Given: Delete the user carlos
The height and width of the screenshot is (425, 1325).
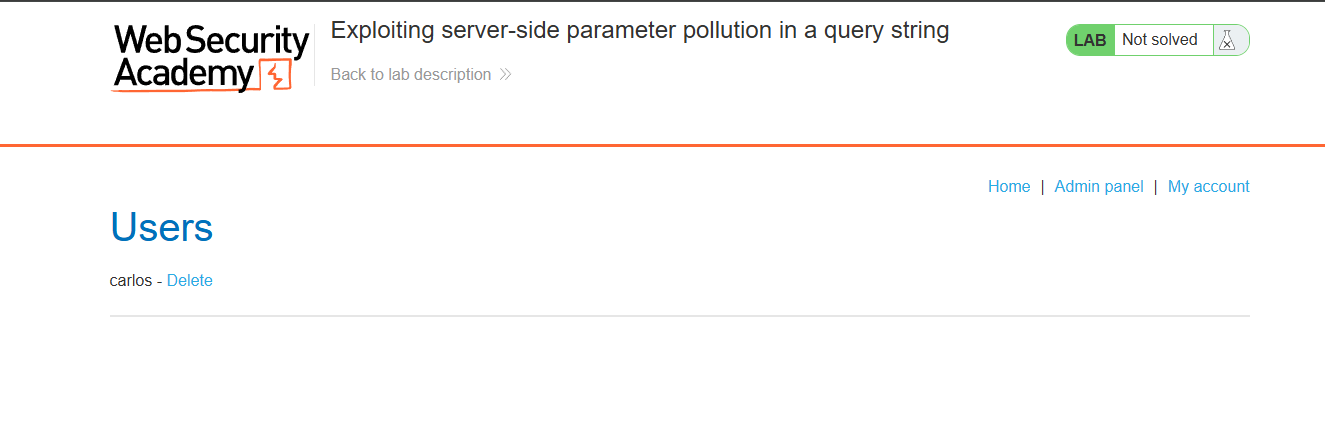Looking at the screenshot, I should tap(190, 280).
